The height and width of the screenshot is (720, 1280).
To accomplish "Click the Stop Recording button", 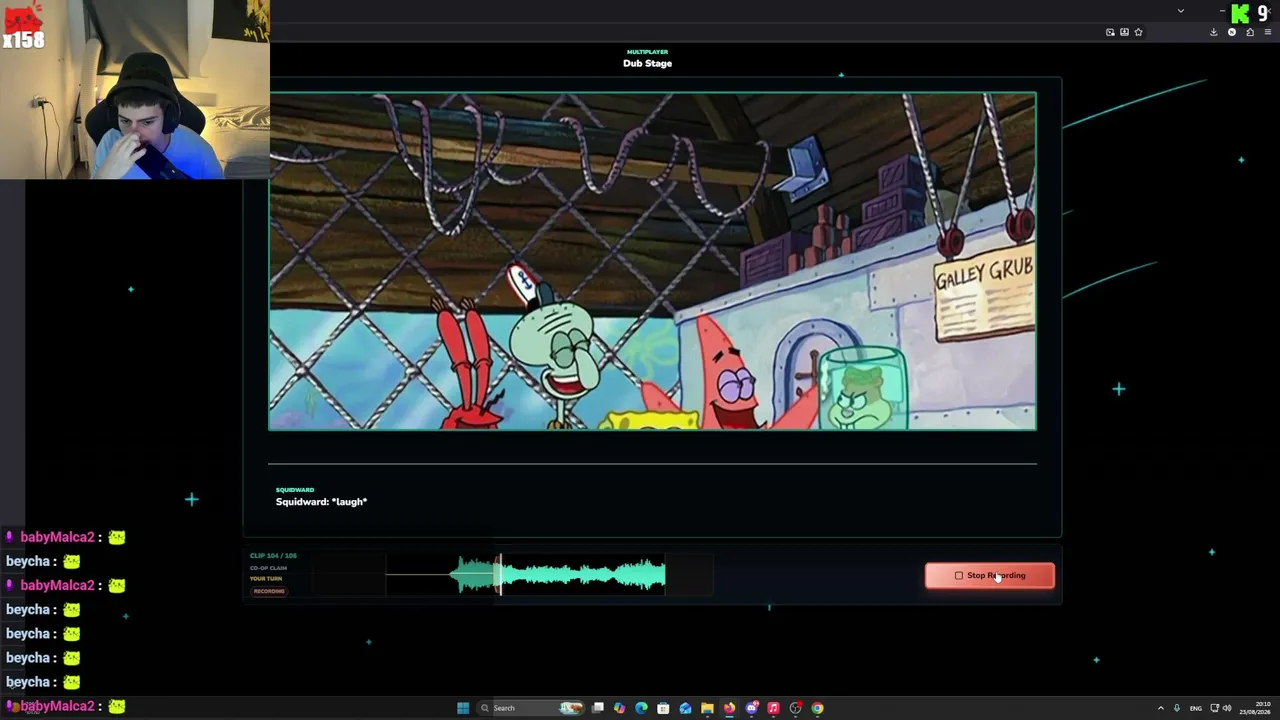I will 989,575.
